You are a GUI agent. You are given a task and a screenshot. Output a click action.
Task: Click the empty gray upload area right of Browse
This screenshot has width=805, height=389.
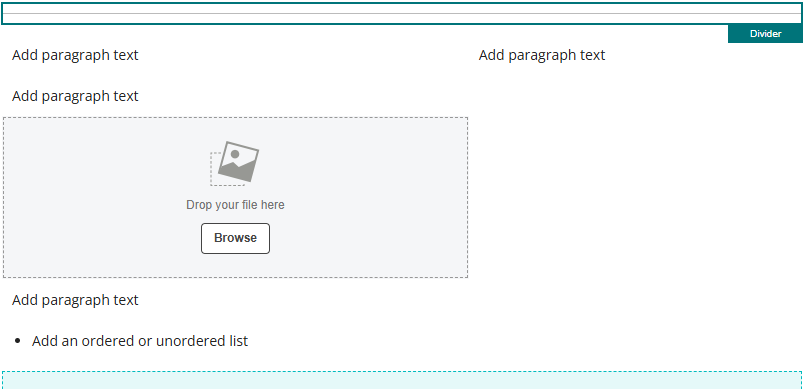(x=367, y=238)
